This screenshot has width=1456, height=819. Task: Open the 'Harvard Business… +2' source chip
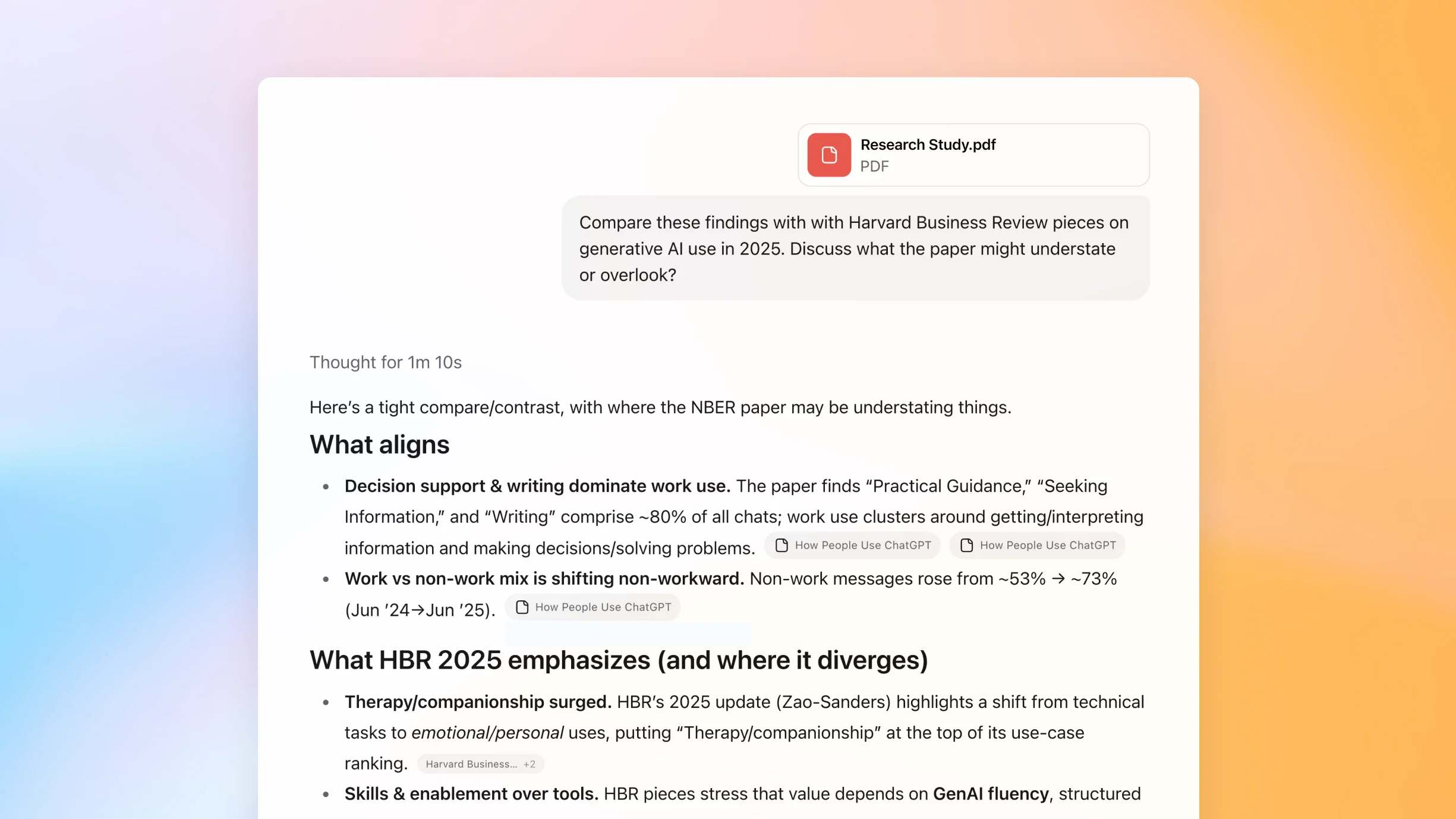point(480,764)
